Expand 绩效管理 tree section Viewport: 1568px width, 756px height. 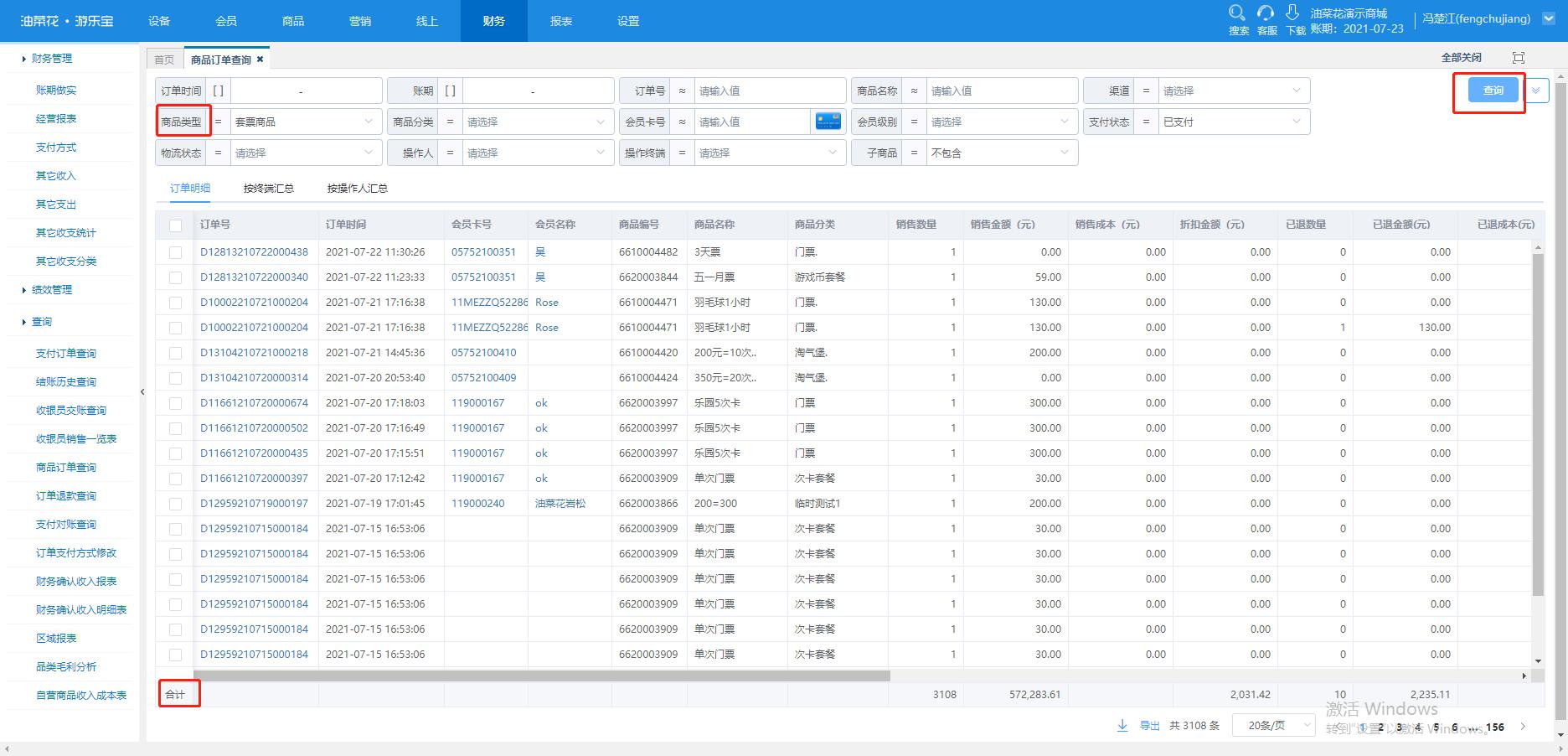(23, 290)
